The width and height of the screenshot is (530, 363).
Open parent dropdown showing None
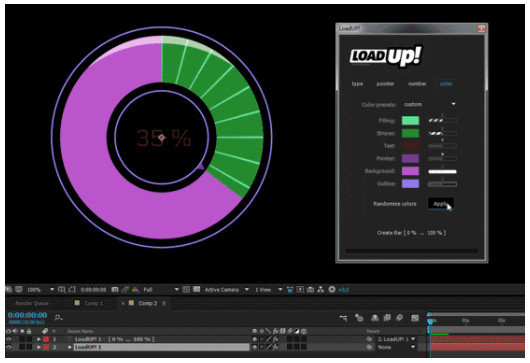tap(396, 347)
